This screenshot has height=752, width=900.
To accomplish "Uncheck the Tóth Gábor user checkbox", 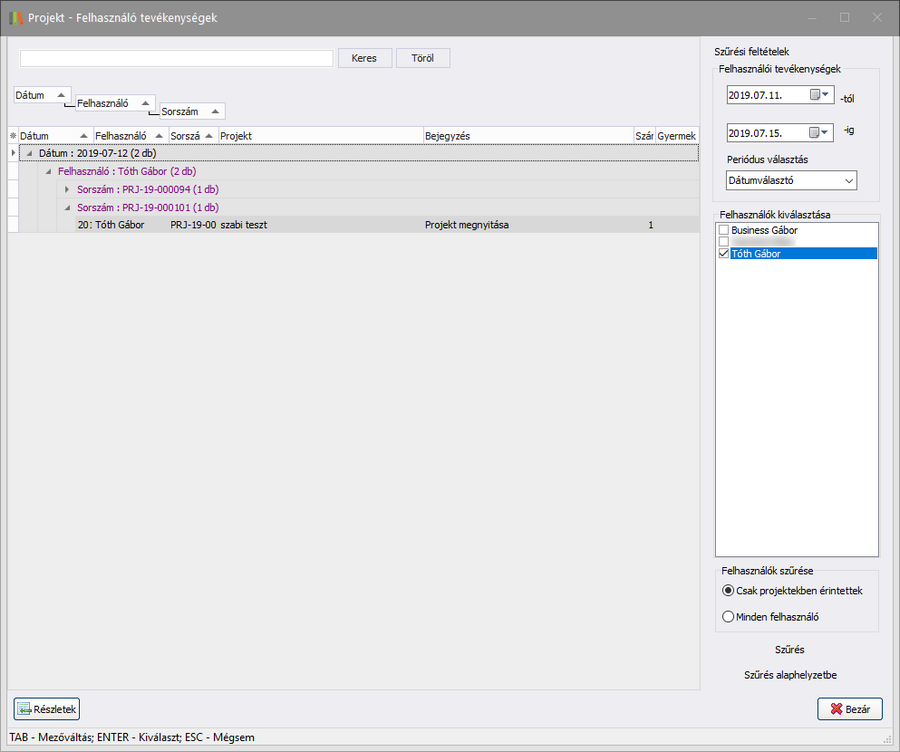I will point(723,254).
